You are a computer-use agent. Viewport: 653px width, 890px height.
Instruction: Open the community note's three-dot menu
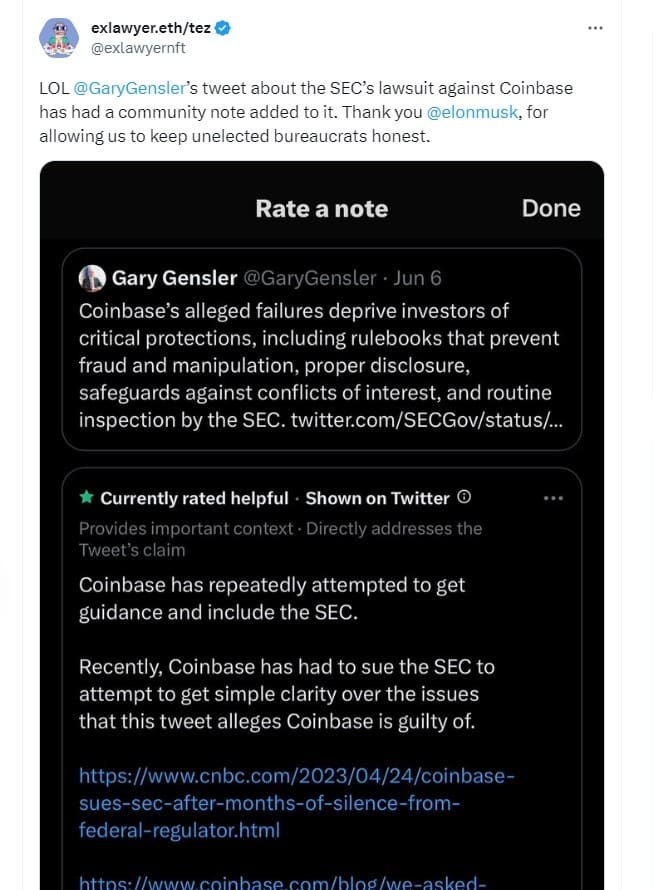point(552,497)
